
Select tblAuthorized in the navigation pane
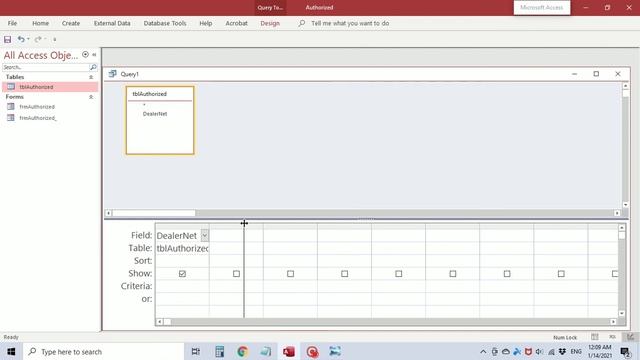[x=50, y=87]
